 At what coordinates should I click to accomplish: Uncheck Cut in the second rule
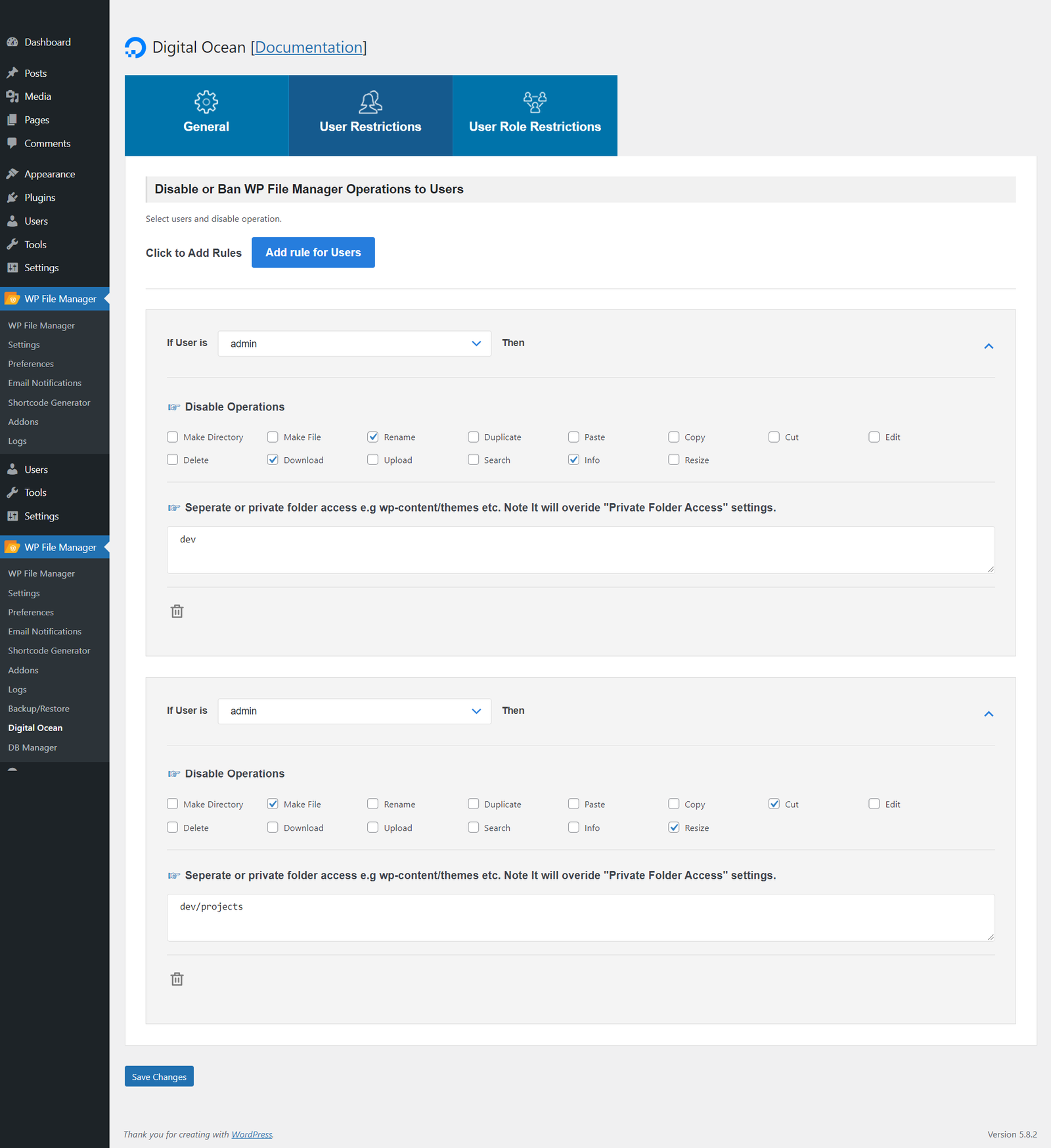pos(774,804)
